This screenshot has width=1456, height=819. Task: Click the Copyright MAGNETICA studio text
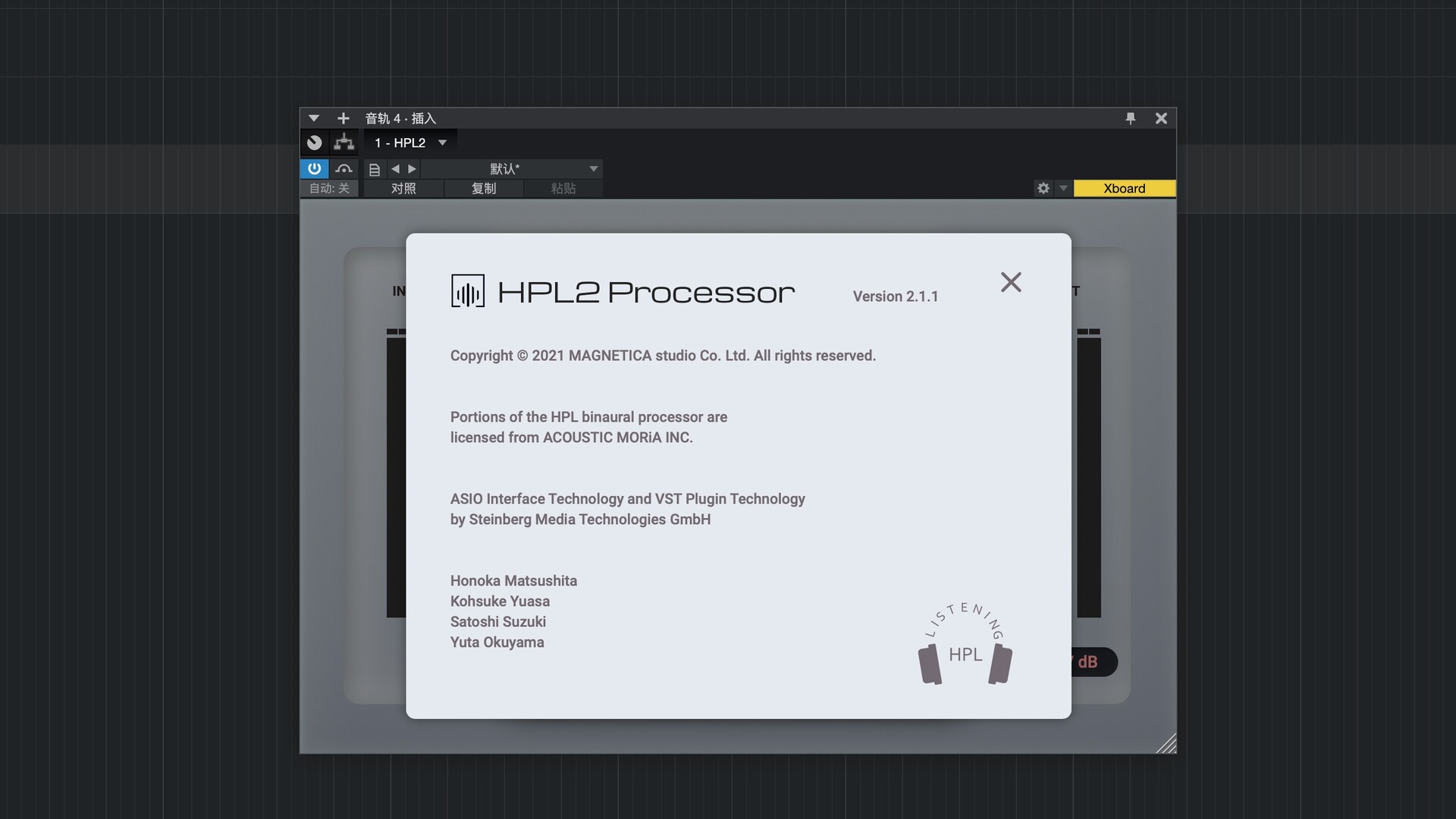663,356
